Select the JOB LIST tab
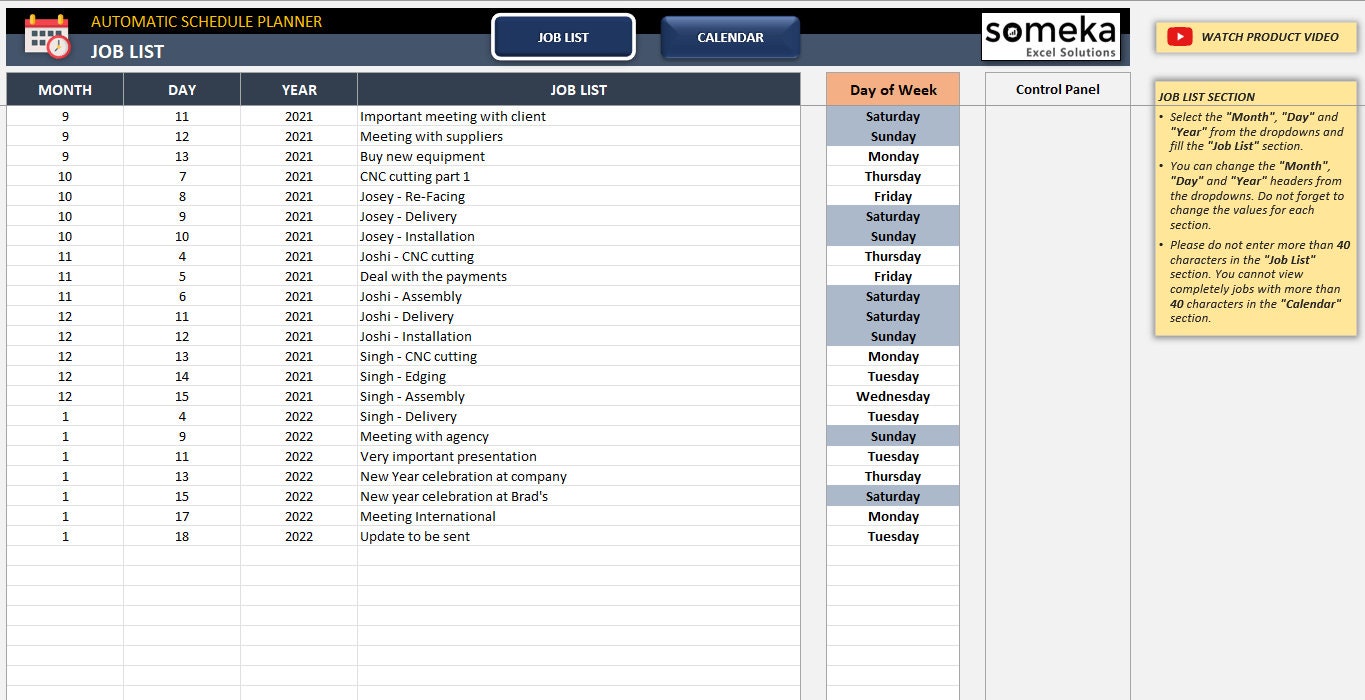Screen dimensions: 1365x700 (x=565, y=37)
